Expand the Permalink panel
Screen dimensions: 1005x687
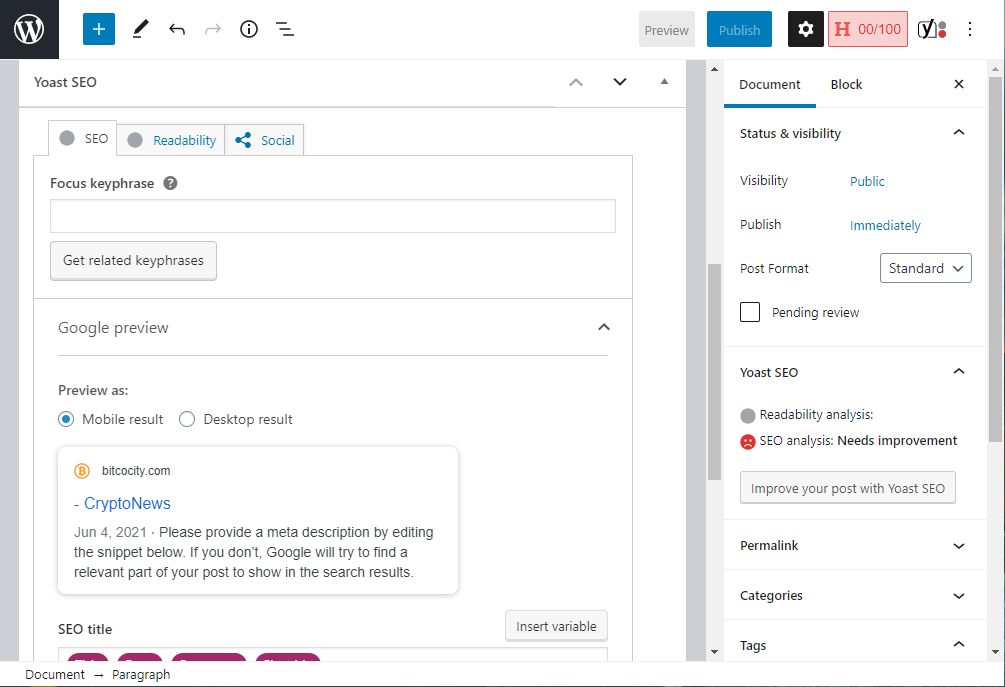point(959,546)
